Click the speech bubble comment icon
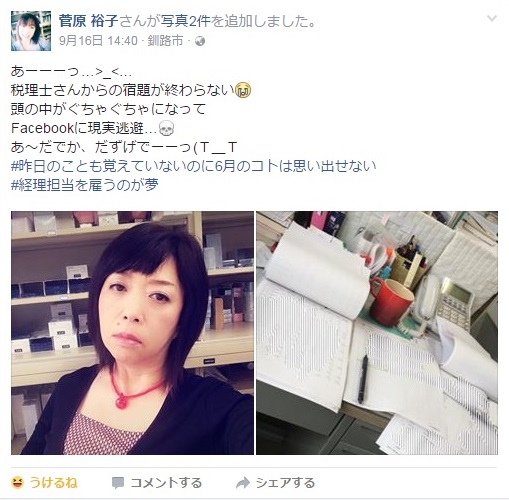The height and width of the screenshot is (500, 509). coord(118,483)
